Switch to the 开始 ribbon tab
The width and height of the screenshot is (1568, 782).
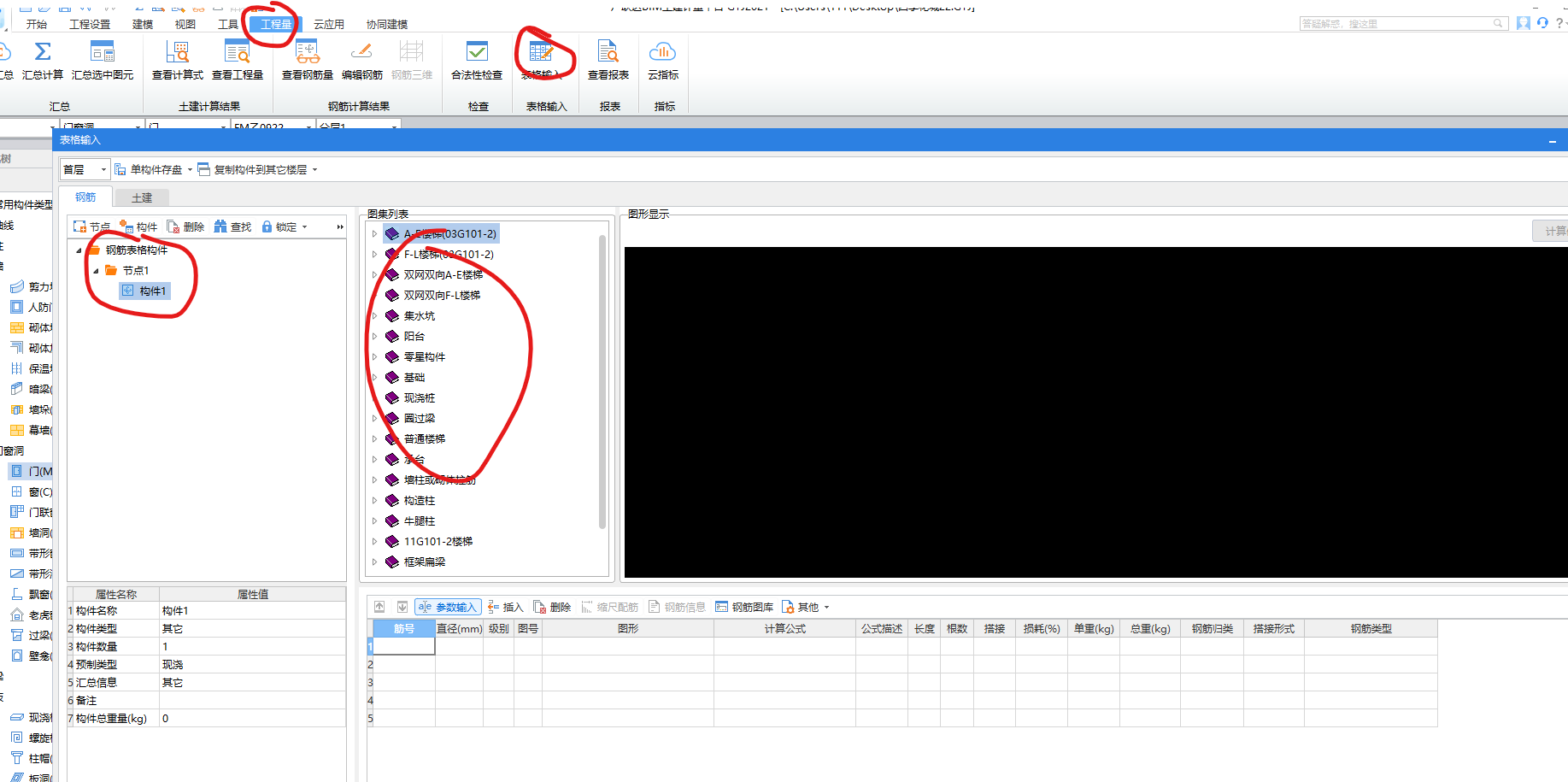[x=37, y=24]
